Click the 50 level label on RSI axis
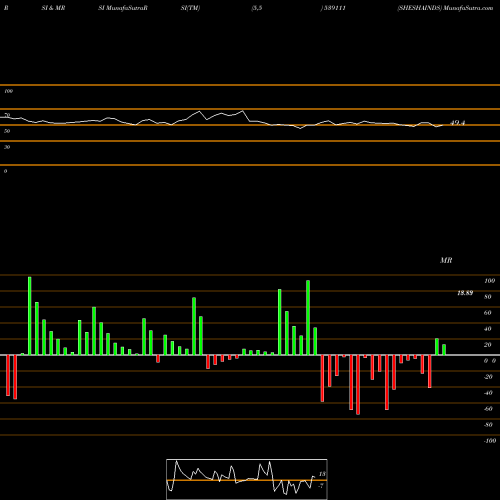Screen dimensions: 500x500 7,131
